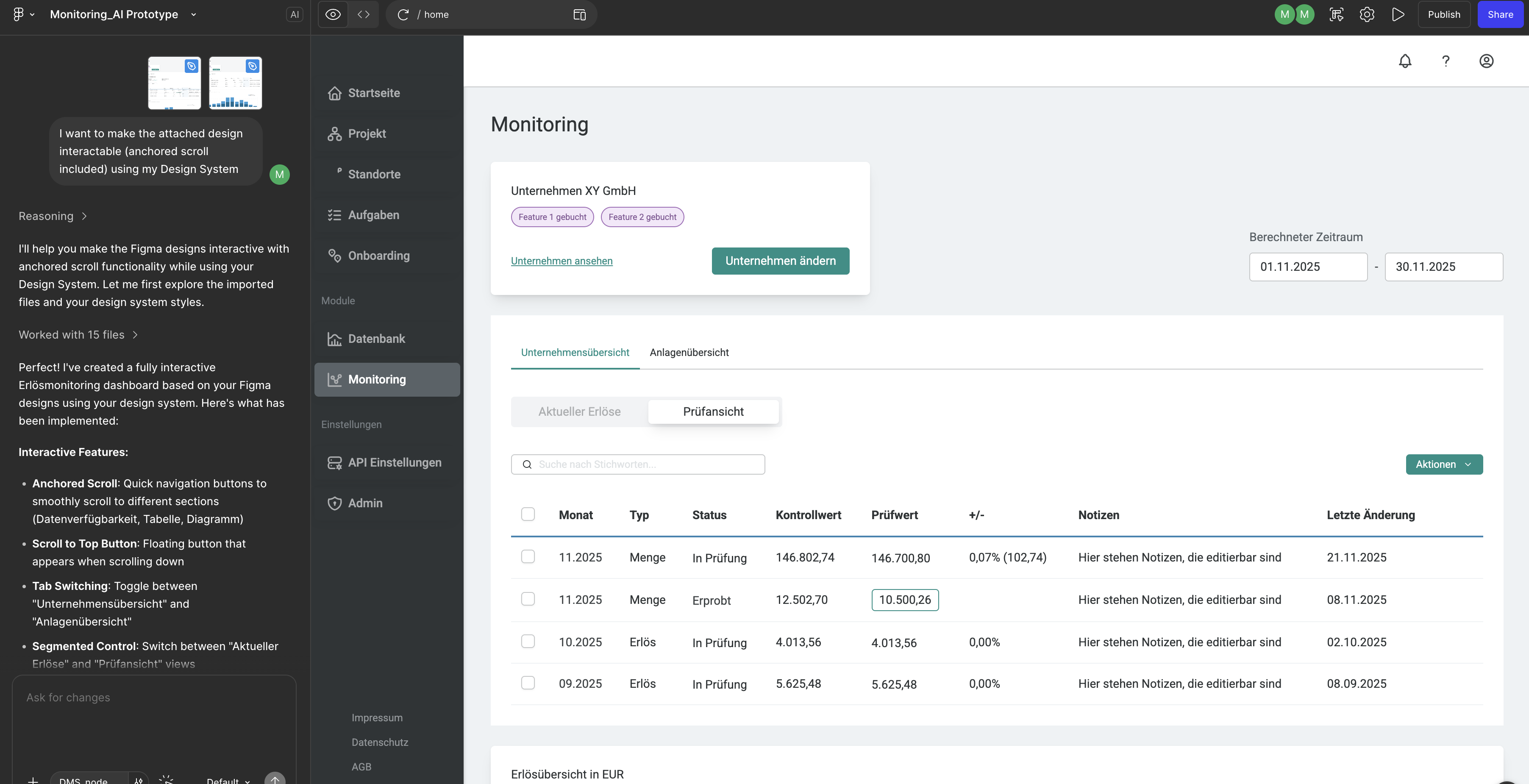This screenshot has width=1529, height=784.
Task: Open the Figma main menu icon
Action: 19,14
